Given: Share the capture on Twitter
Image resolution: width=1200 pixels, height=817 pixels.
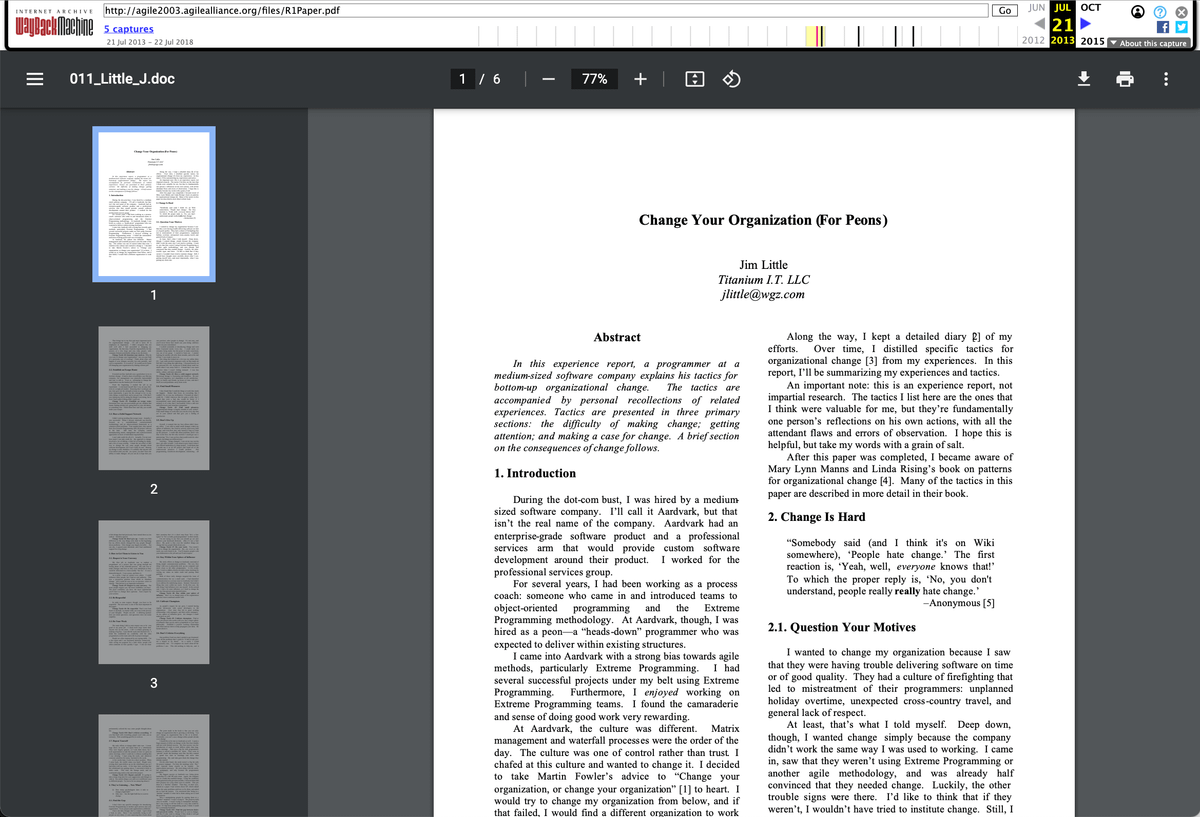Looking at the screenshot, I should pyautogui.click(x=1179, y=27).
